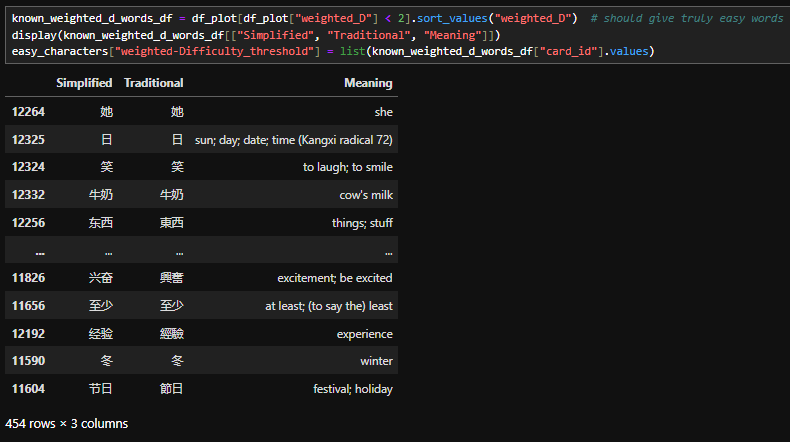This screenshot has height=442, width=790.
Task: Click the '454 rows × 3 columns' summary text
Action: [x=66, y=424]
